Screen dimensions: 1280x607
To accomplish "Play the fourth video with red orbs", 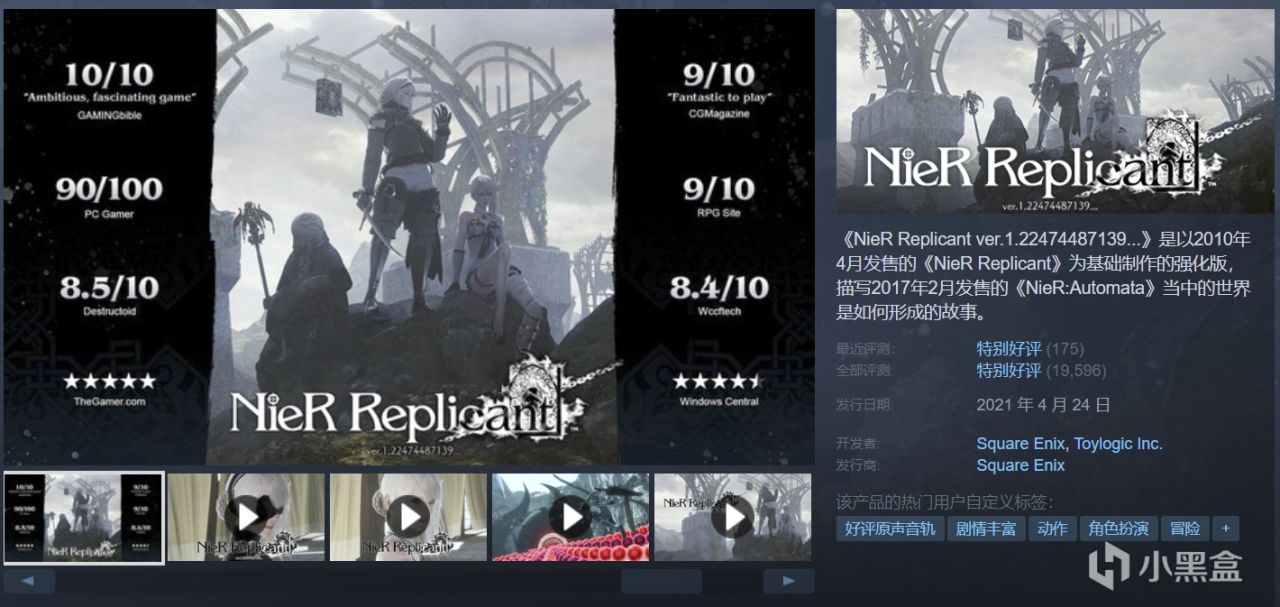I will pos(571,517).
